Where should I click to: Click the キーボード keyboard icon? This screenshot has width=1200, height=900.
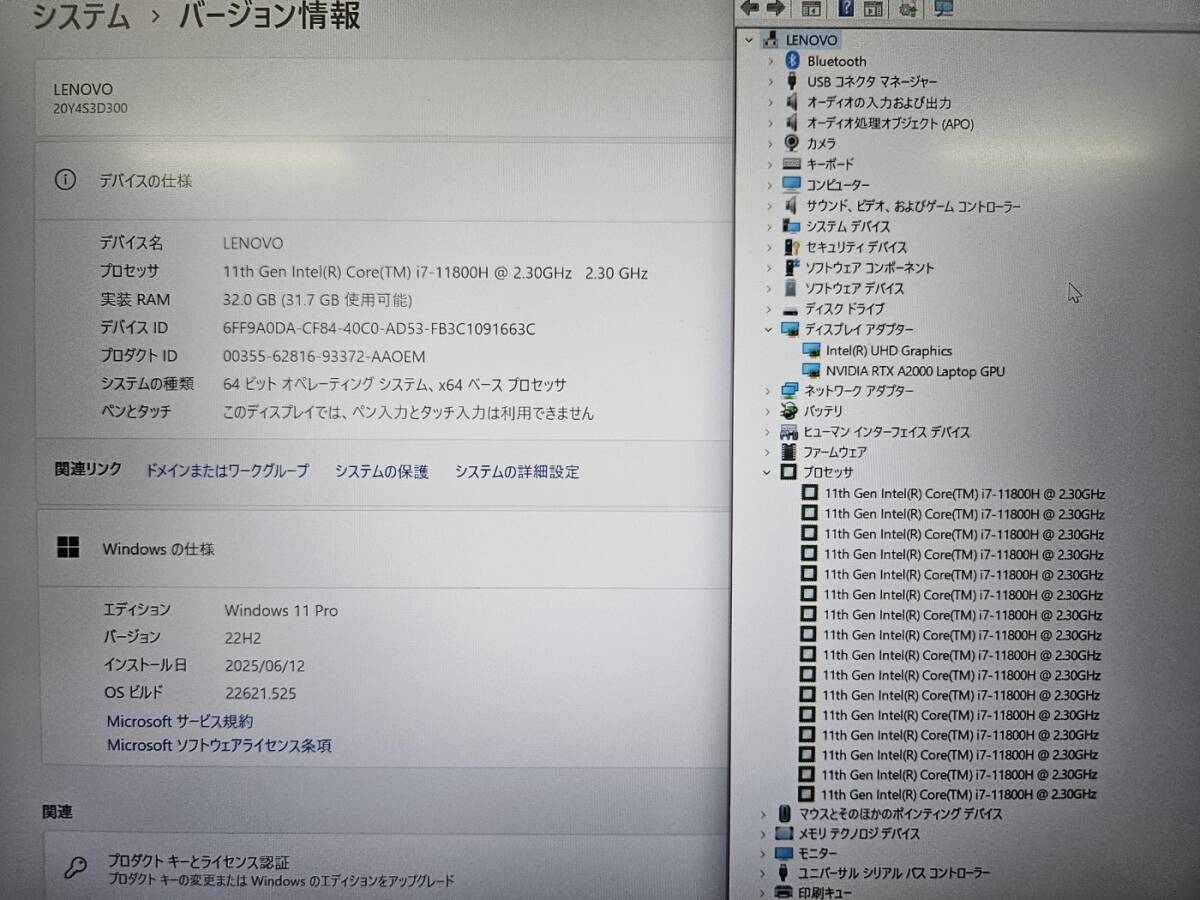792,164
